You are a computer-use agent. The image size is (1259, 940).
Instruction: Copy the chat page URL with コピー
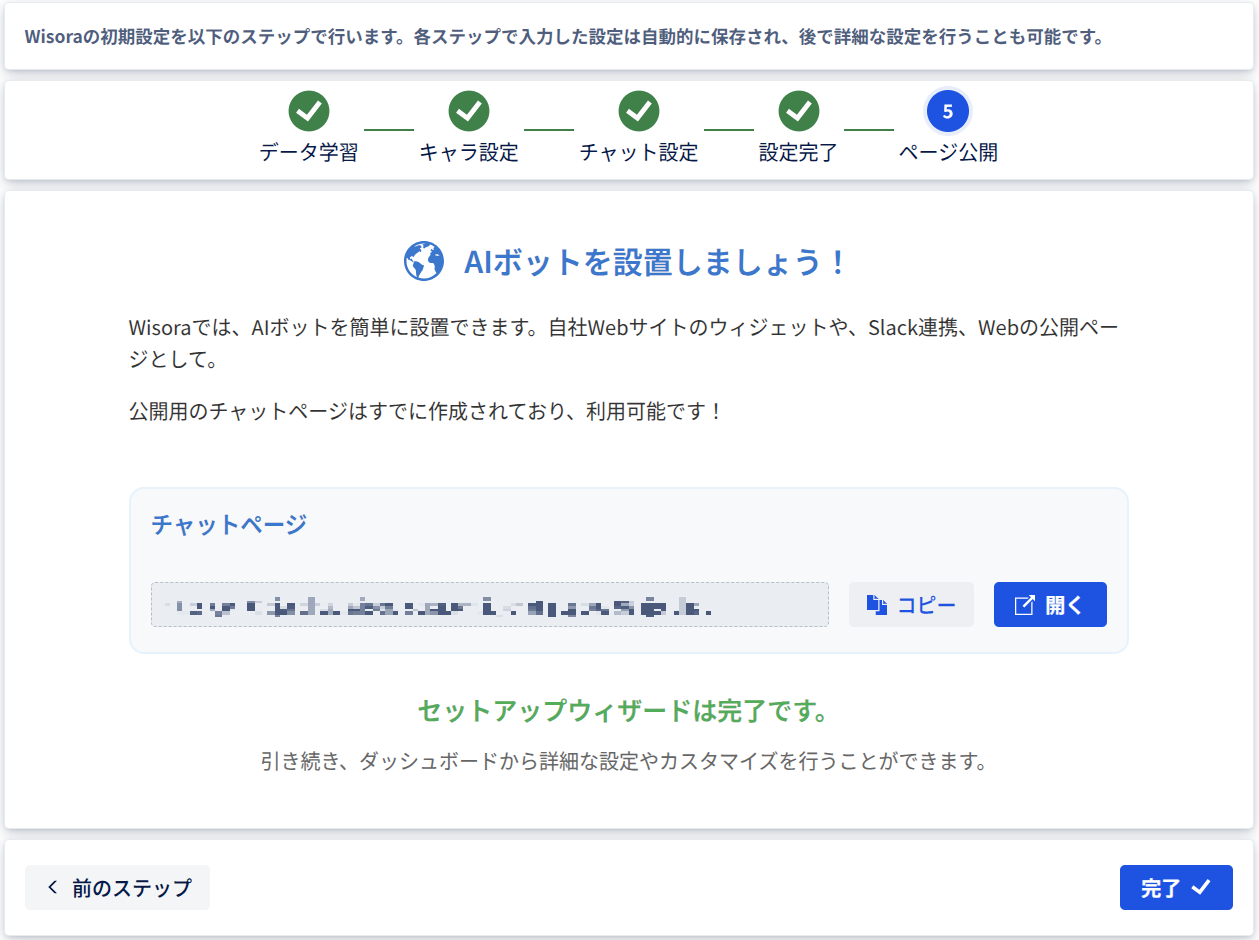(x=911, y=605)
